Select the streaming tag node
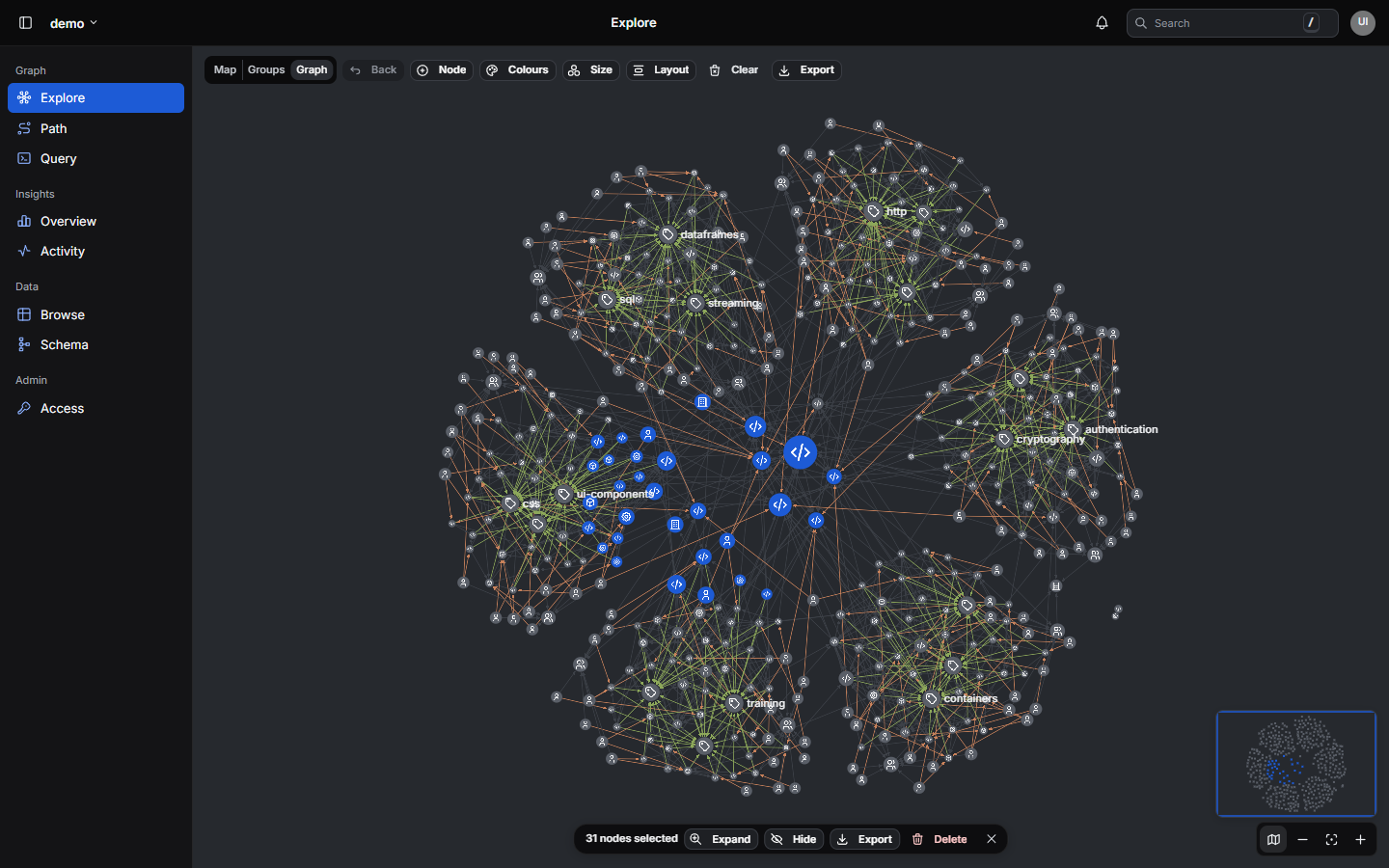 click(x=695, y=303)
